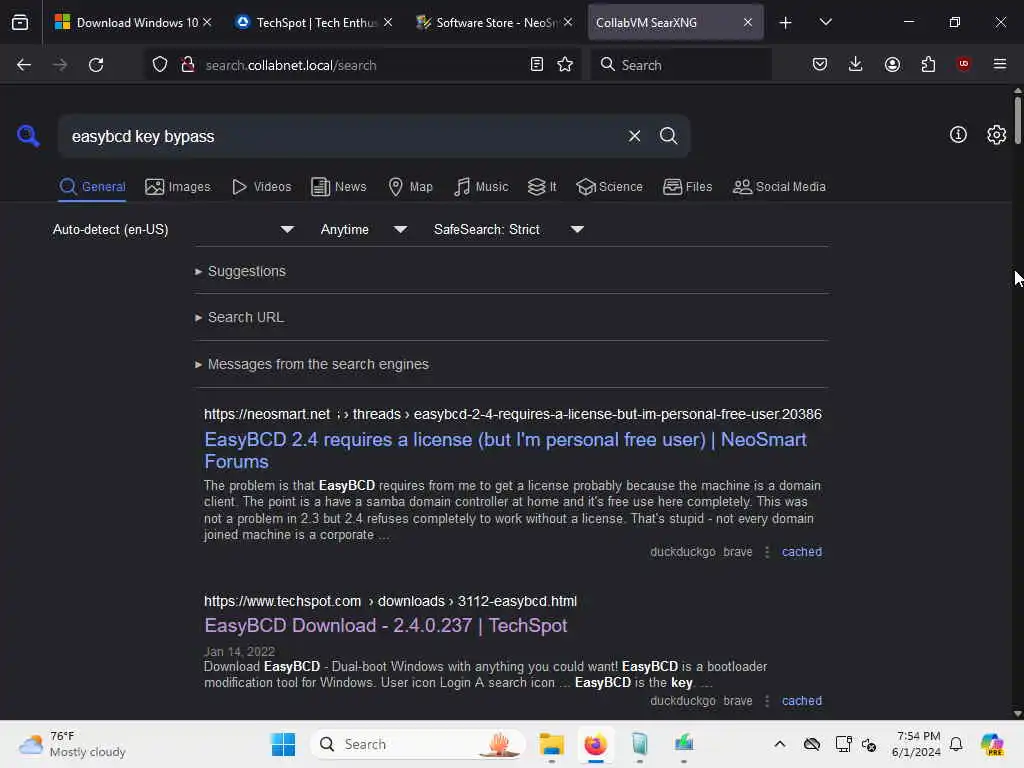Open the SearXNG about info icon
The image size is (1024, 768).
[x=958, y=135]
